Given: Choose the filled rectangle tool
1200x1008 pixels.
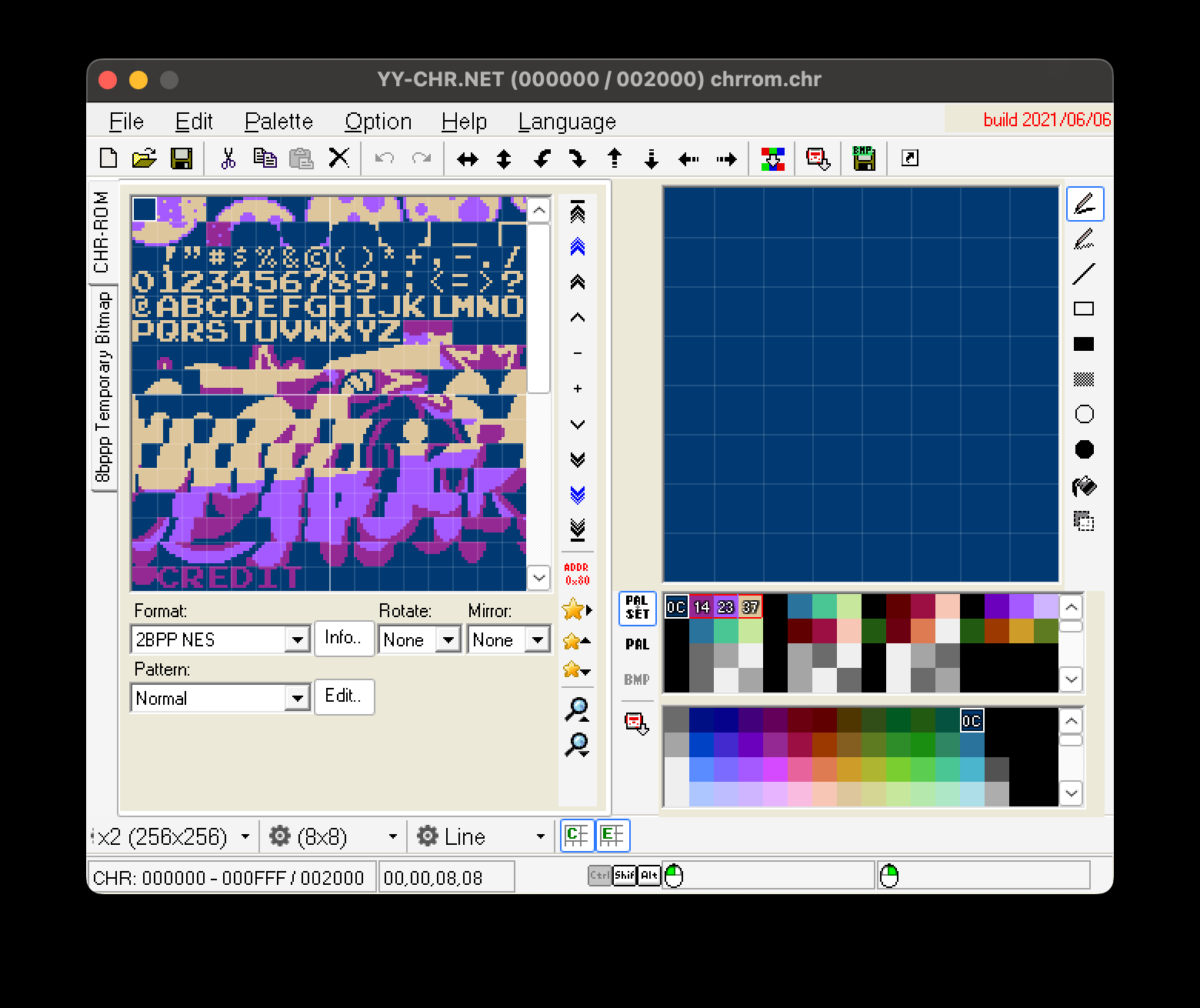Looking at the screenshot, I should [1084, 344].
